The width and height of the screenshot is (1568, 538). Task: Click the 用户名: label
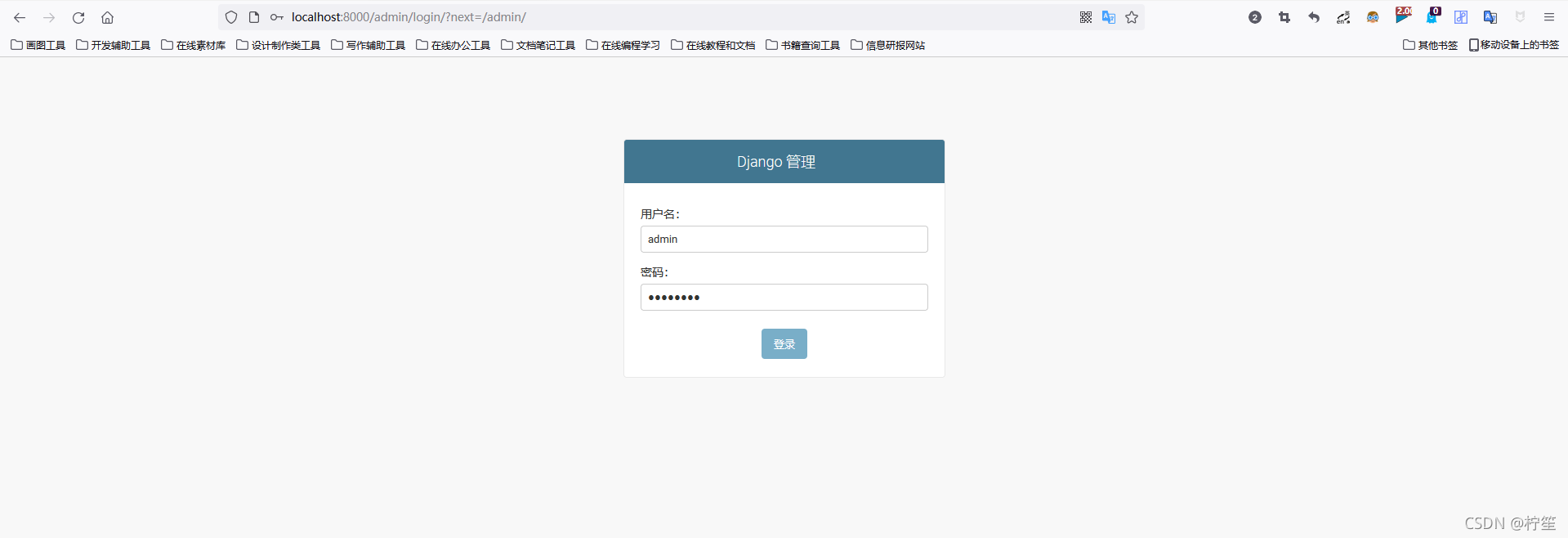pyautogui.click(x=660, y=214)
